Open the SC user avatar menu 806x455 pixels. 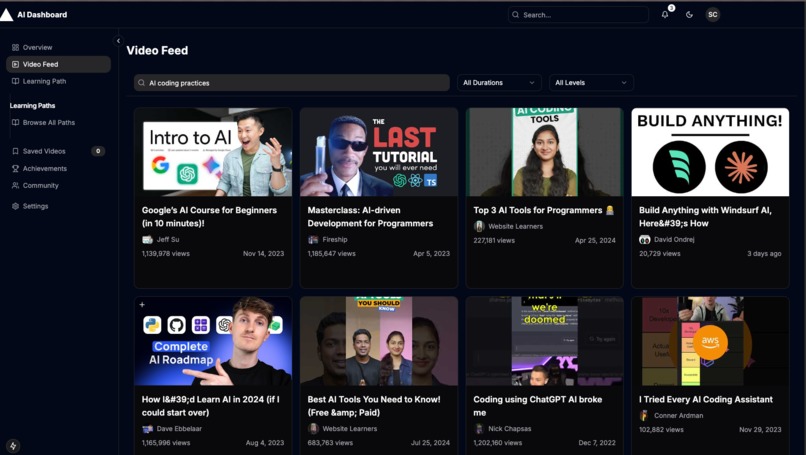tap(712, 14)
